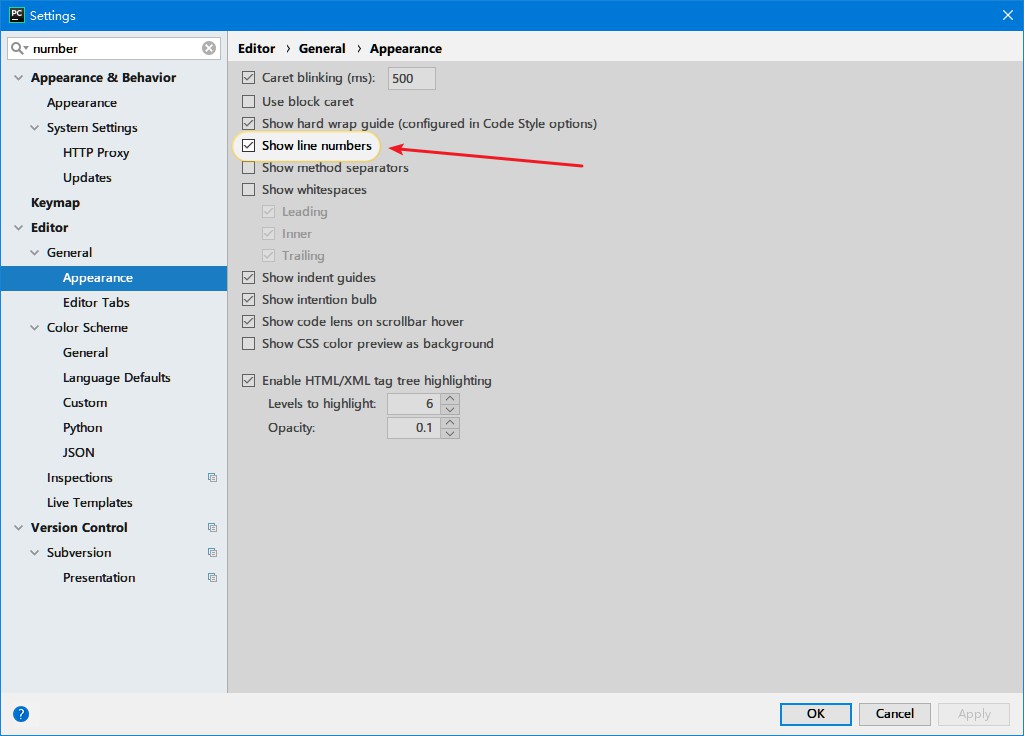Increase Levels to highlight with up arrow

click(450, 398)
